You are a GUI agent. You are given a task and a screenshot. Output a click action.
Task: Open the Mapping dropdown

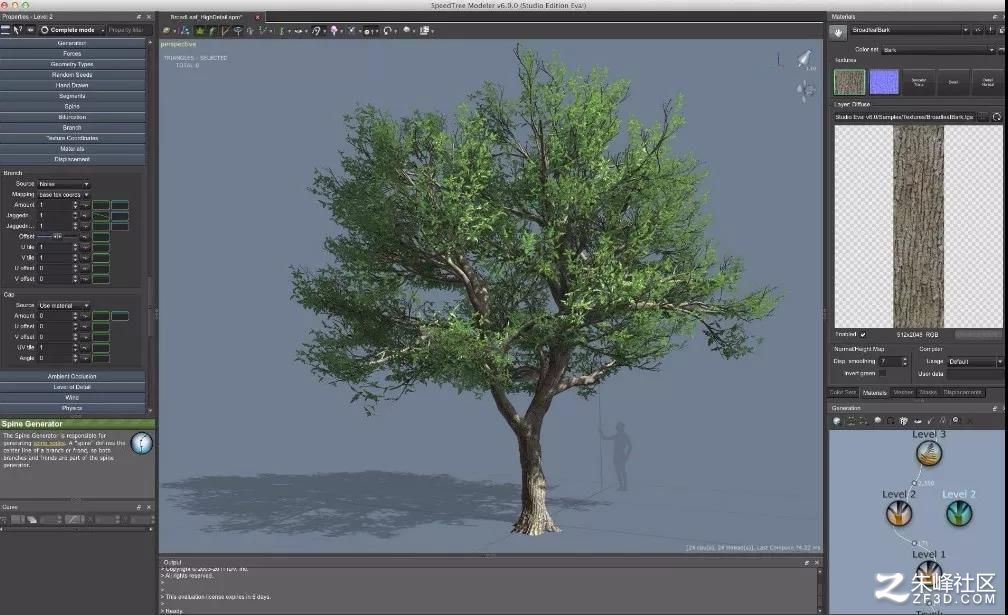[64, 194]
